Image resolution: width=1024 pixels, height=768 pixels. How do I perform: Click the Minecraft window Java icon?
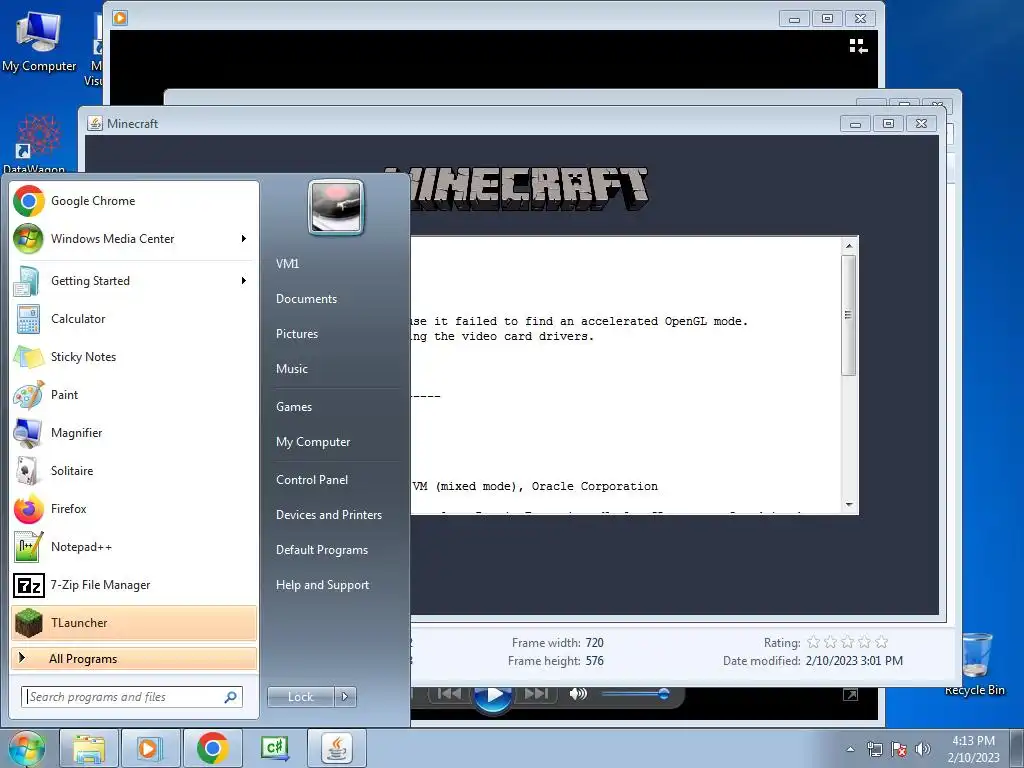point(95,123)
